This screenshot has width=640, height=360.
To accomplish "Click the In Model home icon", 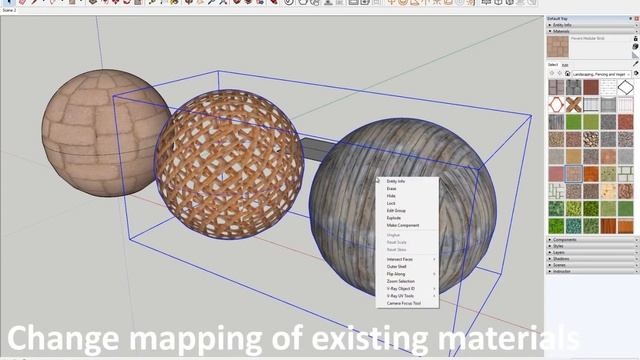I will coord(567,74).
